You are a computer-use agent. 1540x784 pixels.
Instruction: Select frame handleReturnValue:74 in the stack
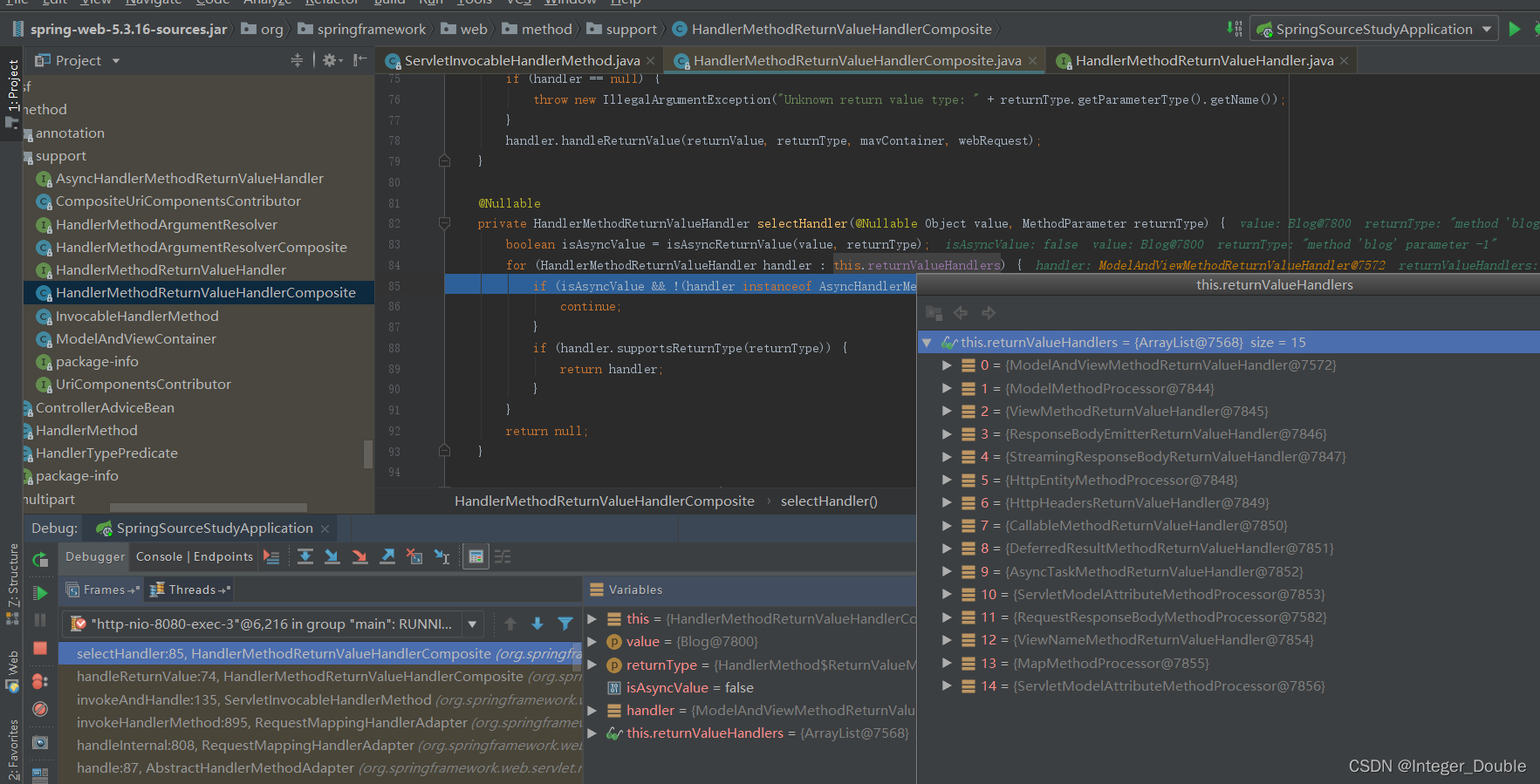pos(321,676)
